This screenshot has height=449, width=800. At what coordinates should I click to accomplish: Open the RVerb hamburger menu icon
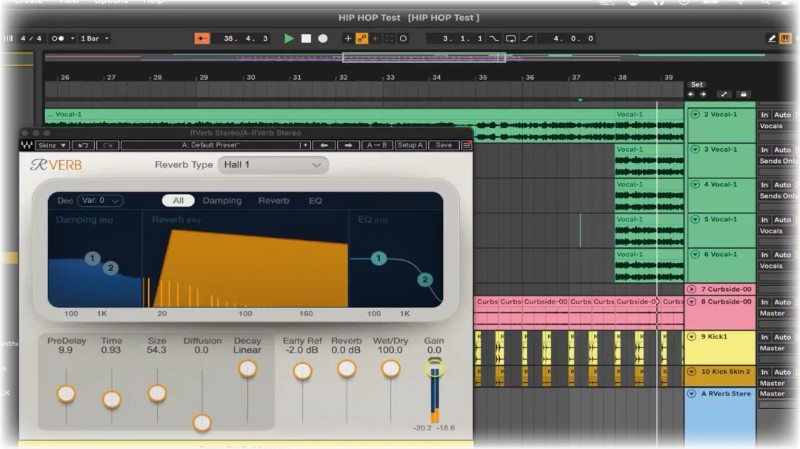point(466,145)
